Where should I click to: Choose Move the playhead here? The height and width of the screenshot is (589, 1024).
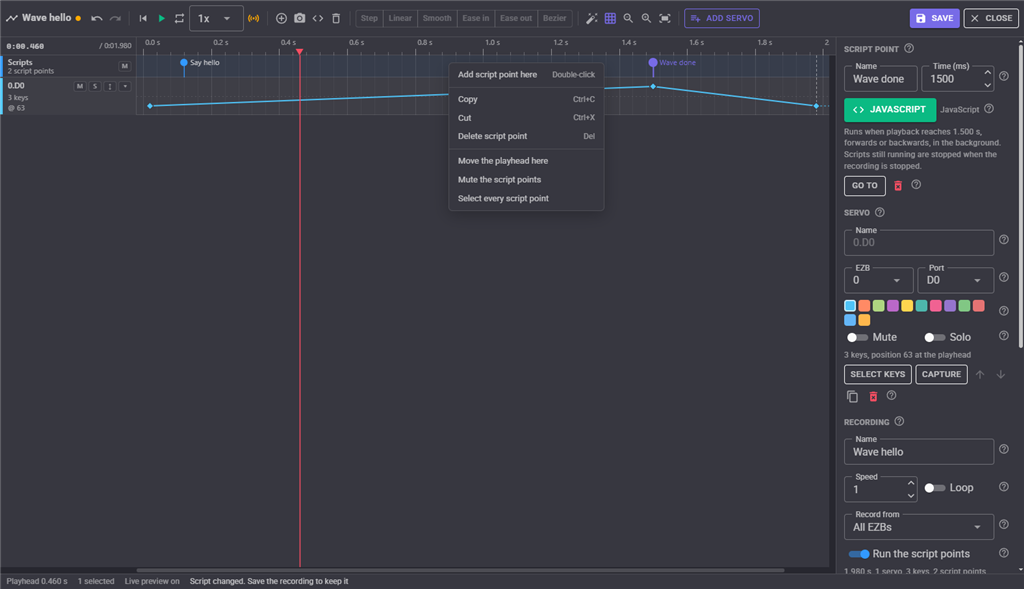coord(526,161)
